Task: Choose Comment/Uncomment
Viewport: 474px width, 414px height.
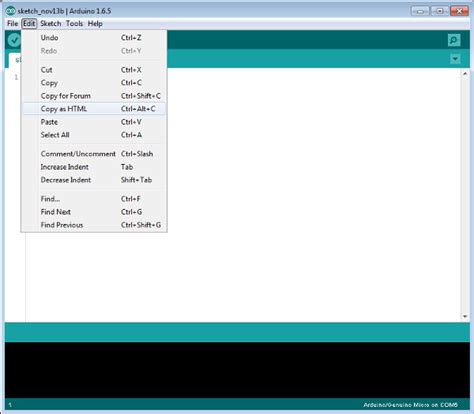Action: (x=94, y=154)
